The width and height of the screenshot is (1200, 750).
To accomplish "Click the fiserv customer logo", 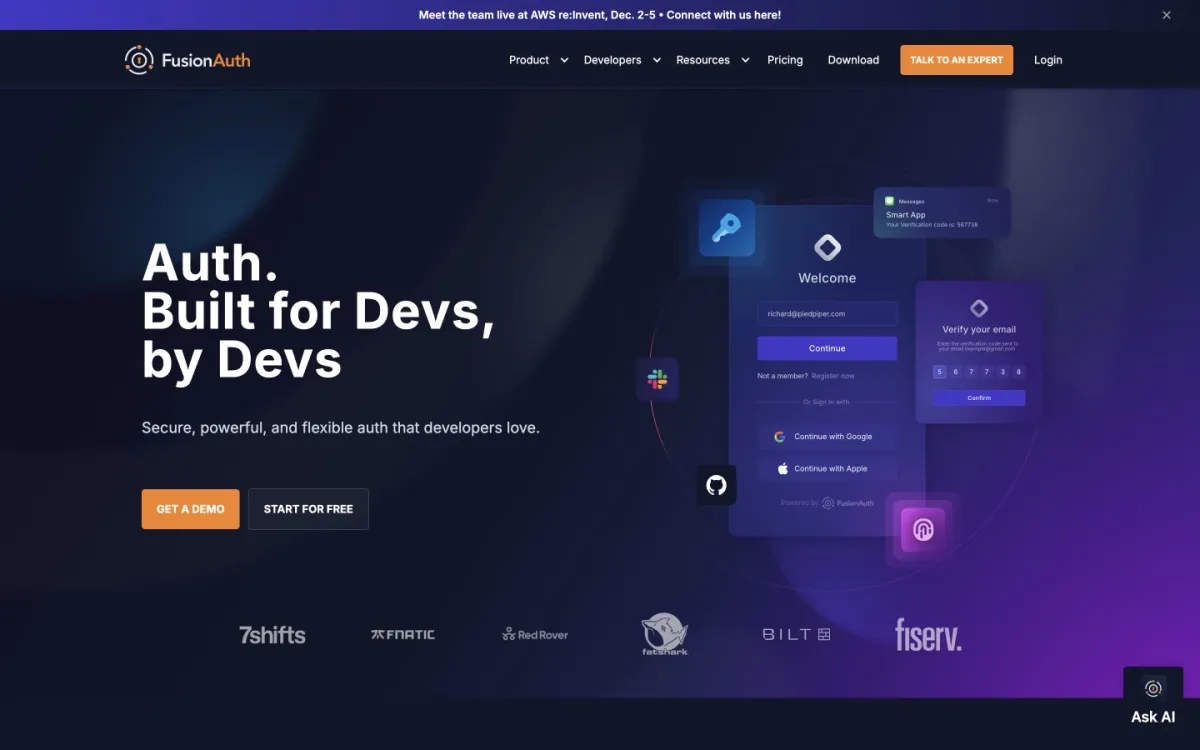I will click(927, 634).
